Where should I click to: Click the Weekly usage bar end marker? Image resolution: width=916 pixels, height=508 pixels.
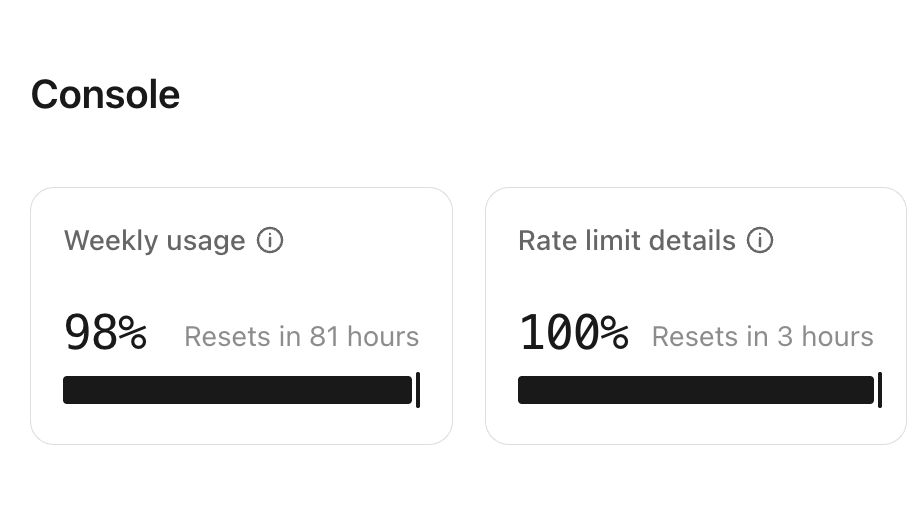click(x=417, y=390)
